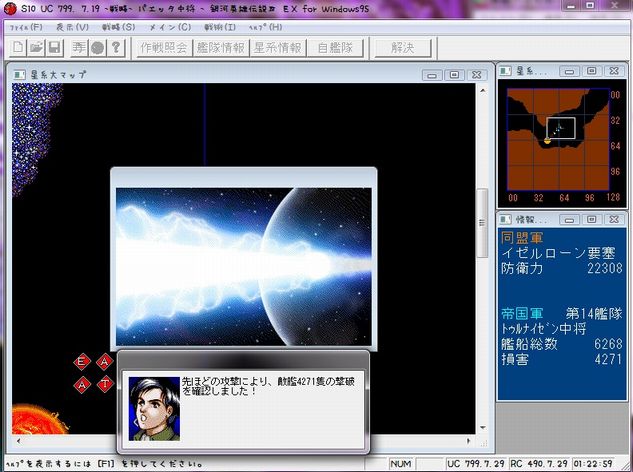Click the round gray circle toolbar icon
The width and height of the screenshot is (633, 472).
pos(97,48)
